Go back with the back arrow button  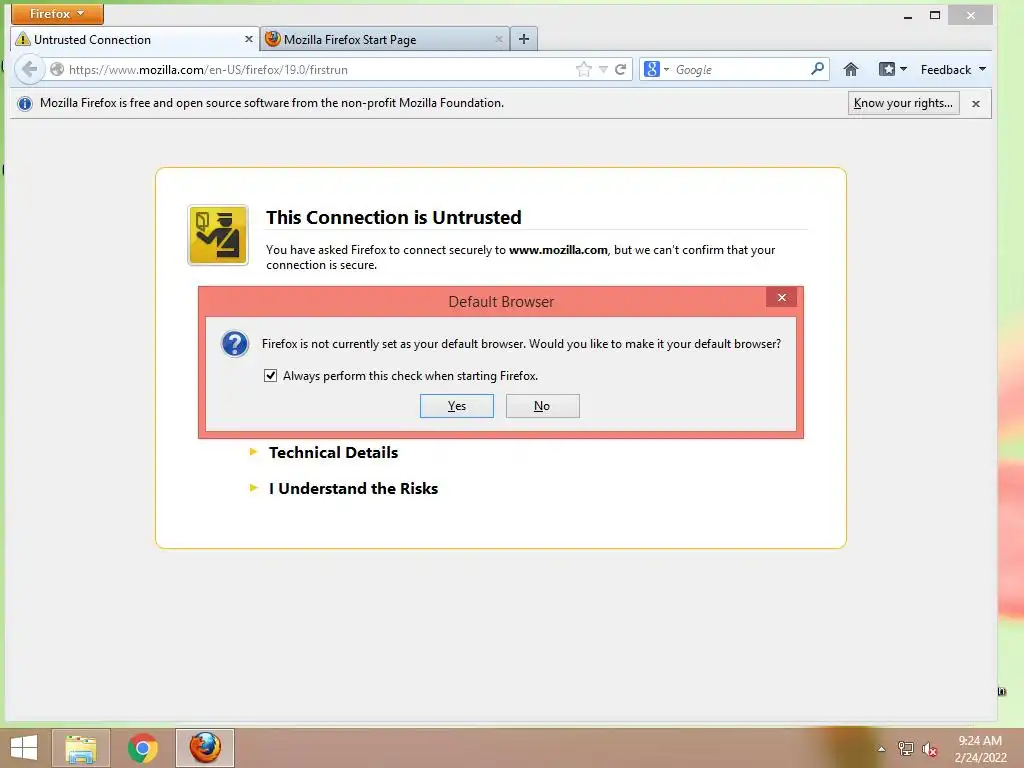point(29,69)
